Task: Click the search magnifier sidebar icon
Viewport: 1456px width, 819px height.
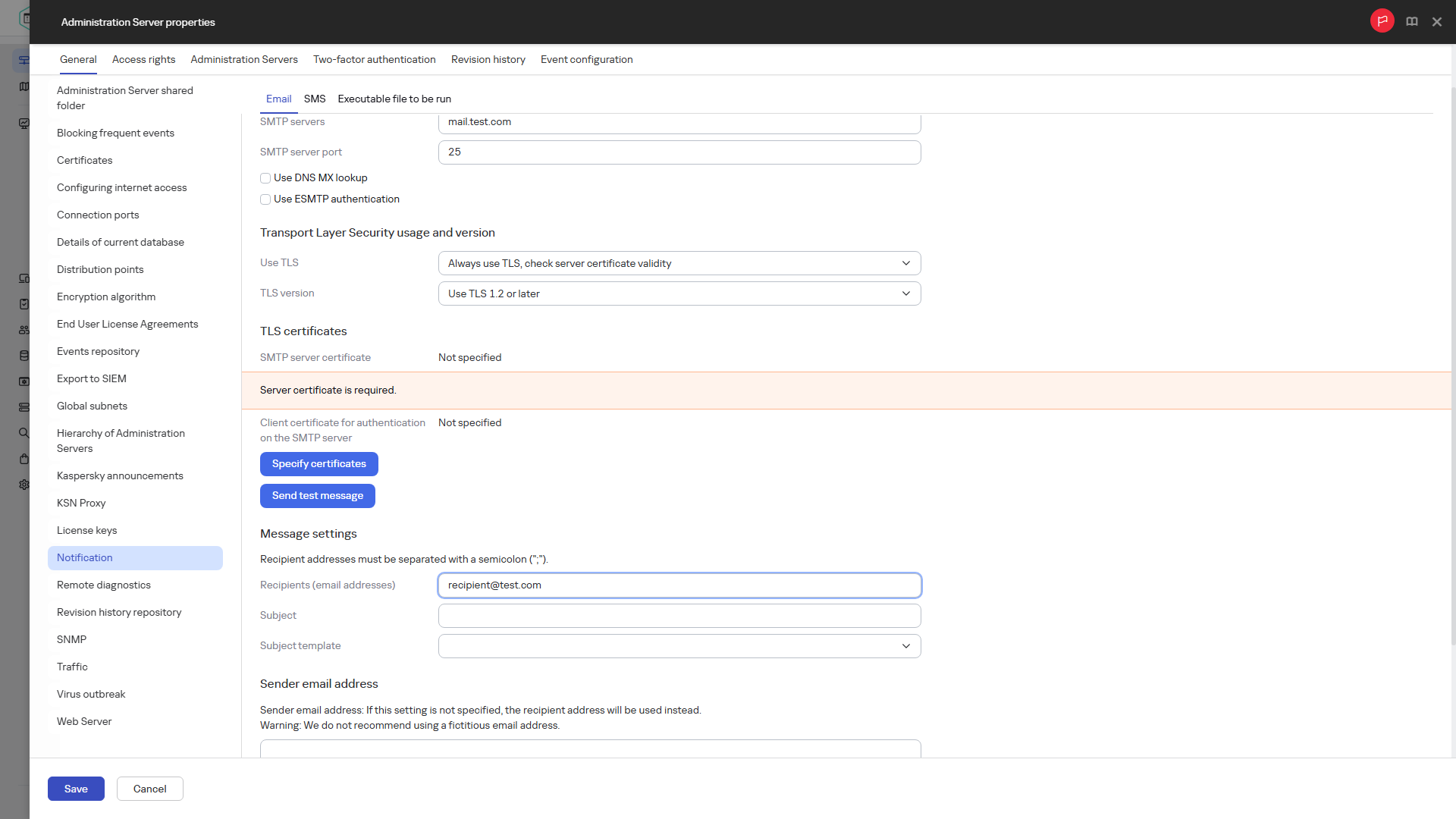Action: tap(24, 433)
